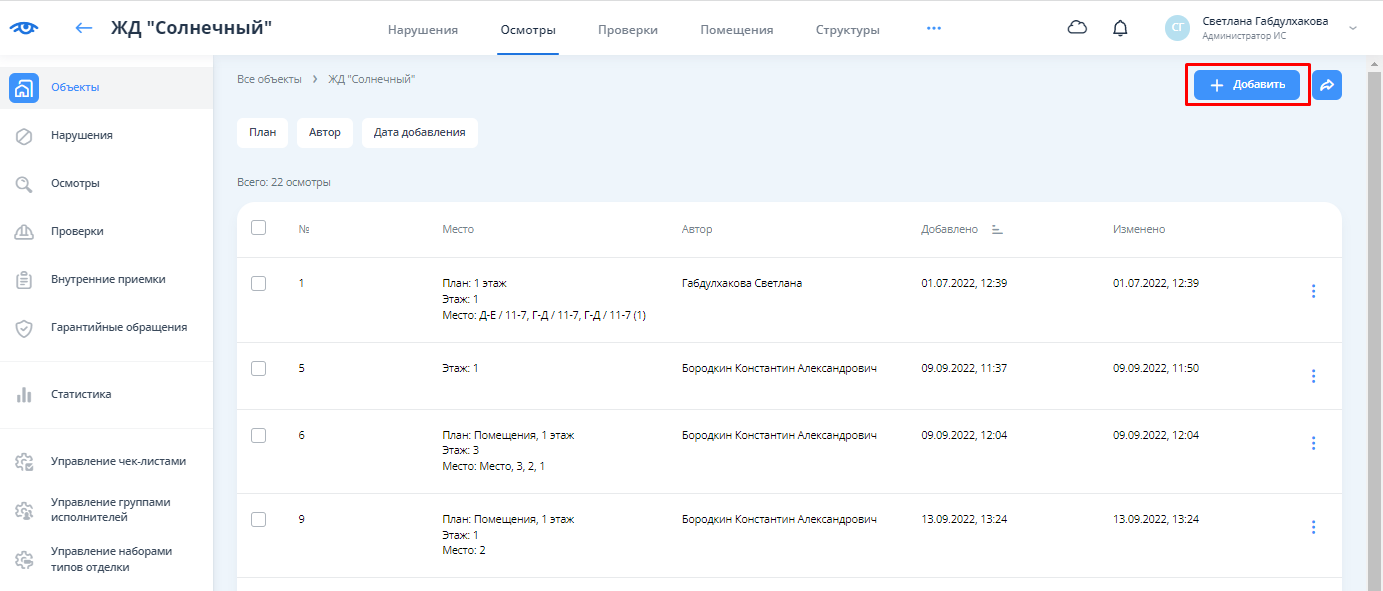Screen dimensions: 1383x591
Task: Go to Все объекты breadcrumb link
Action: 268,79
